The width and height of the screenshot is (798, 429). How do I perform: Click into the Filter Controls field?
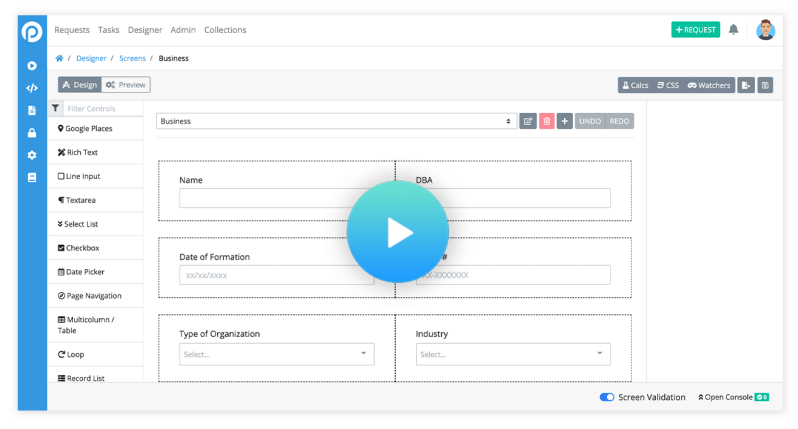[x=103, y=108]
